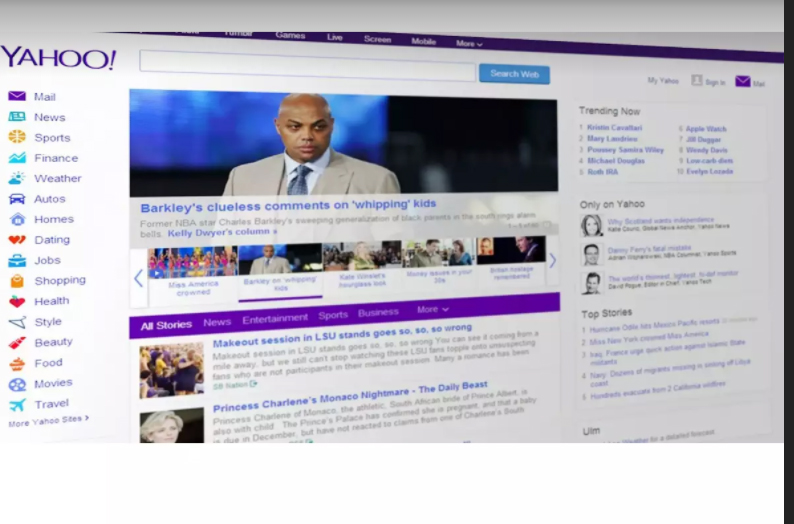Click the purple Mail icon at top right

[743, 81]
